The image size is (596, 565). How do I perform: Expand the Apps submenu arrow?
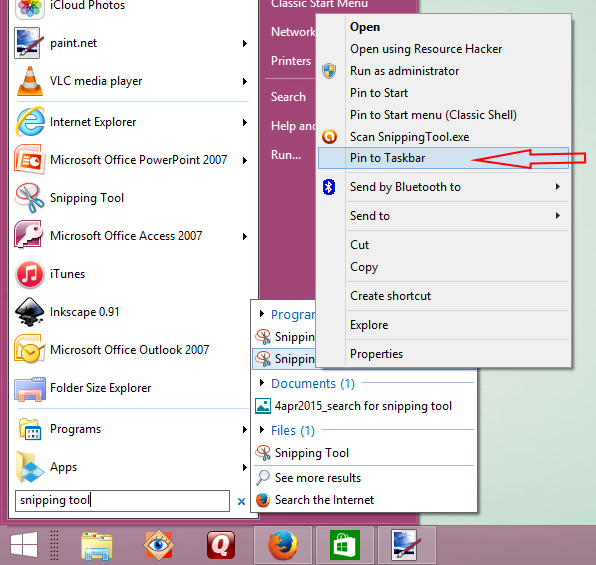pos(245,467)
